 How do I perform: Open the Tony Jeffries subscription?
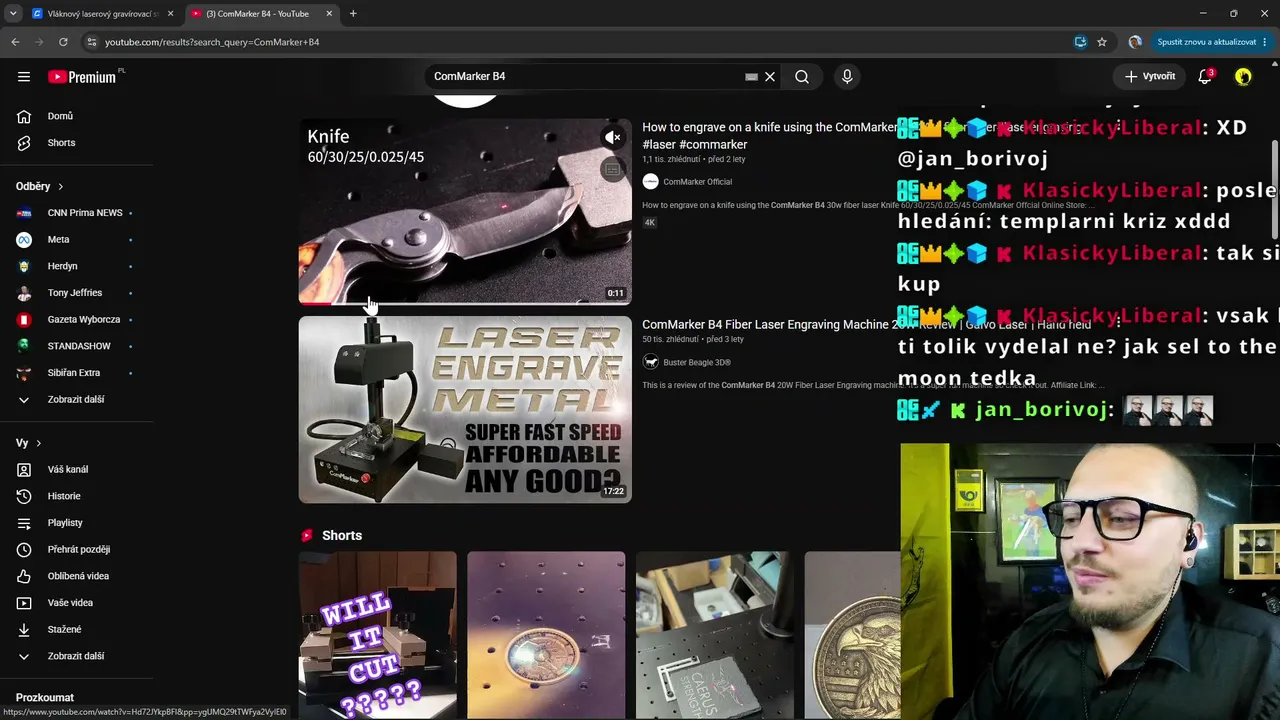(77, 293)
